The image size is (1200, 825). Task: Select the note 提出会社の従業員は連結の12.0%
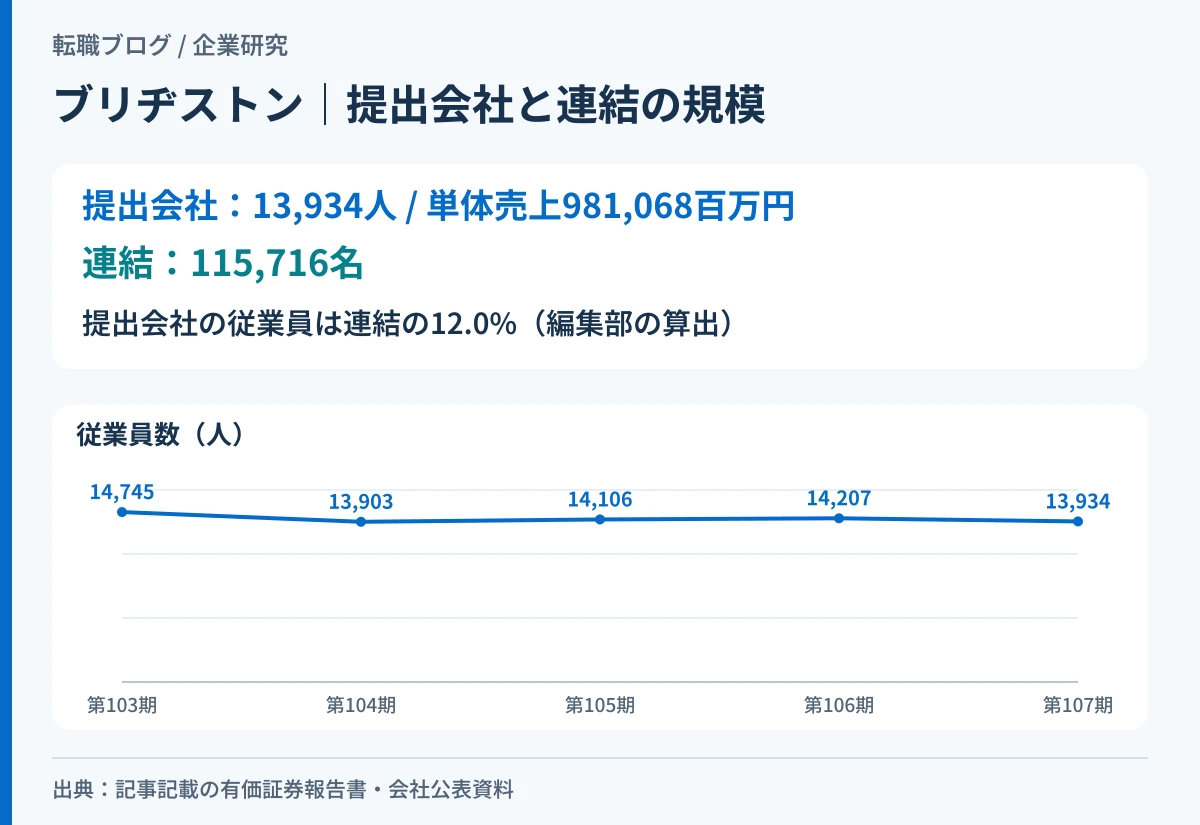tap(298, 324)
